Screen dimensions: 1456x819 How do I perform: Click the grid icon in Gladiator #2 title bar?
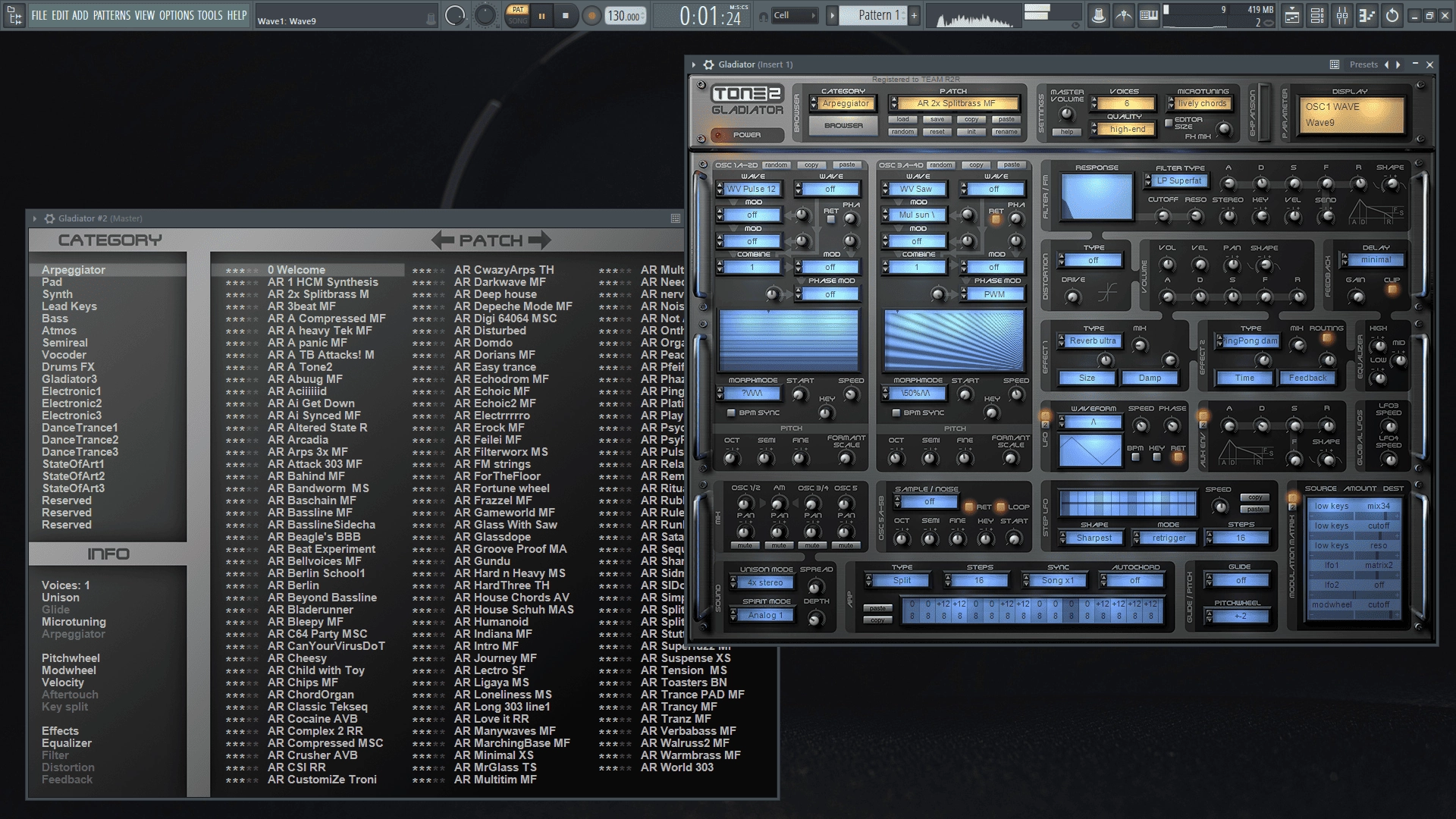675,218
